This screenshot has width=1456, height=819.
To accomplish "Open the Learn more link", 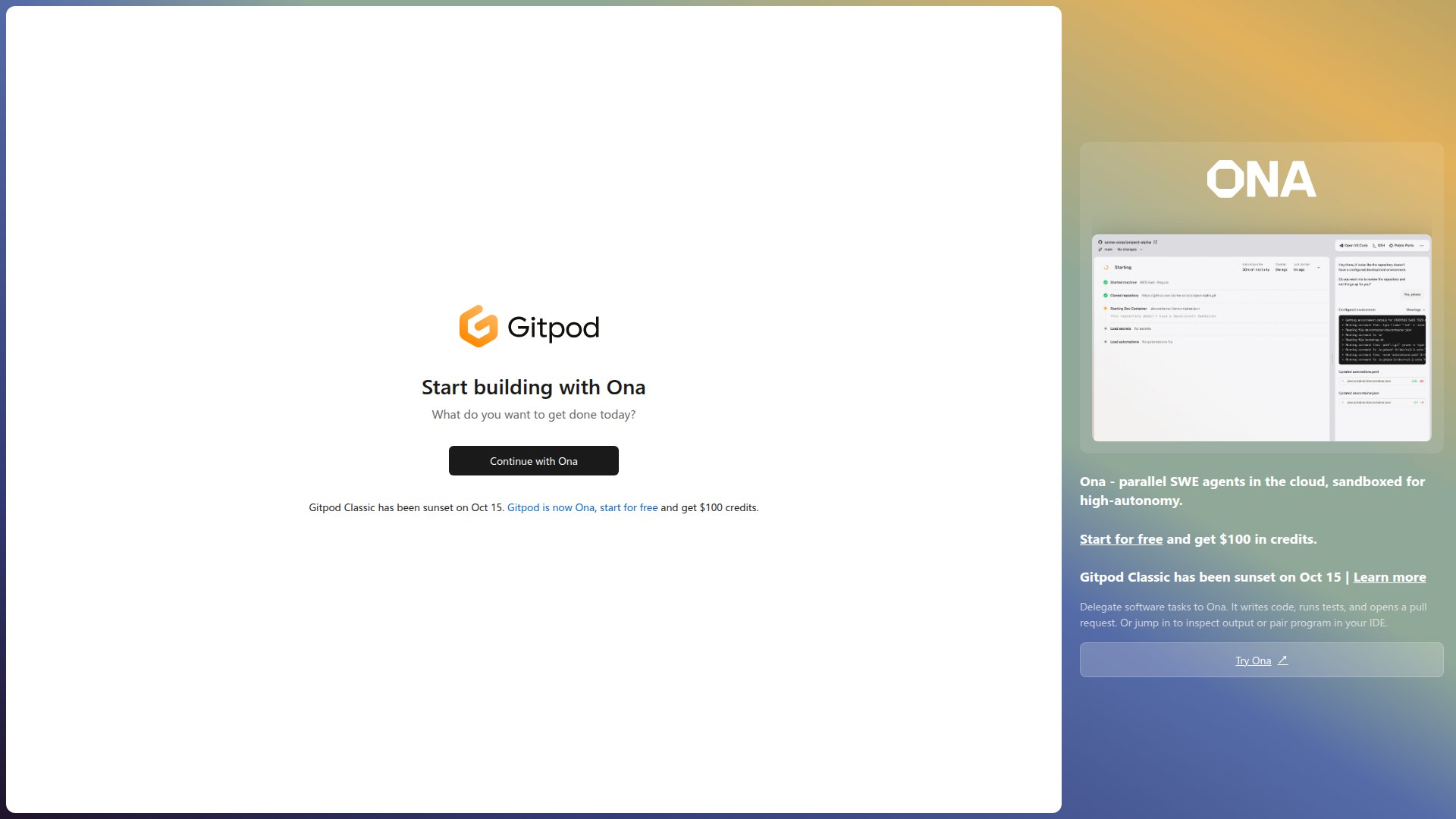I will [x=1389, y=577].
